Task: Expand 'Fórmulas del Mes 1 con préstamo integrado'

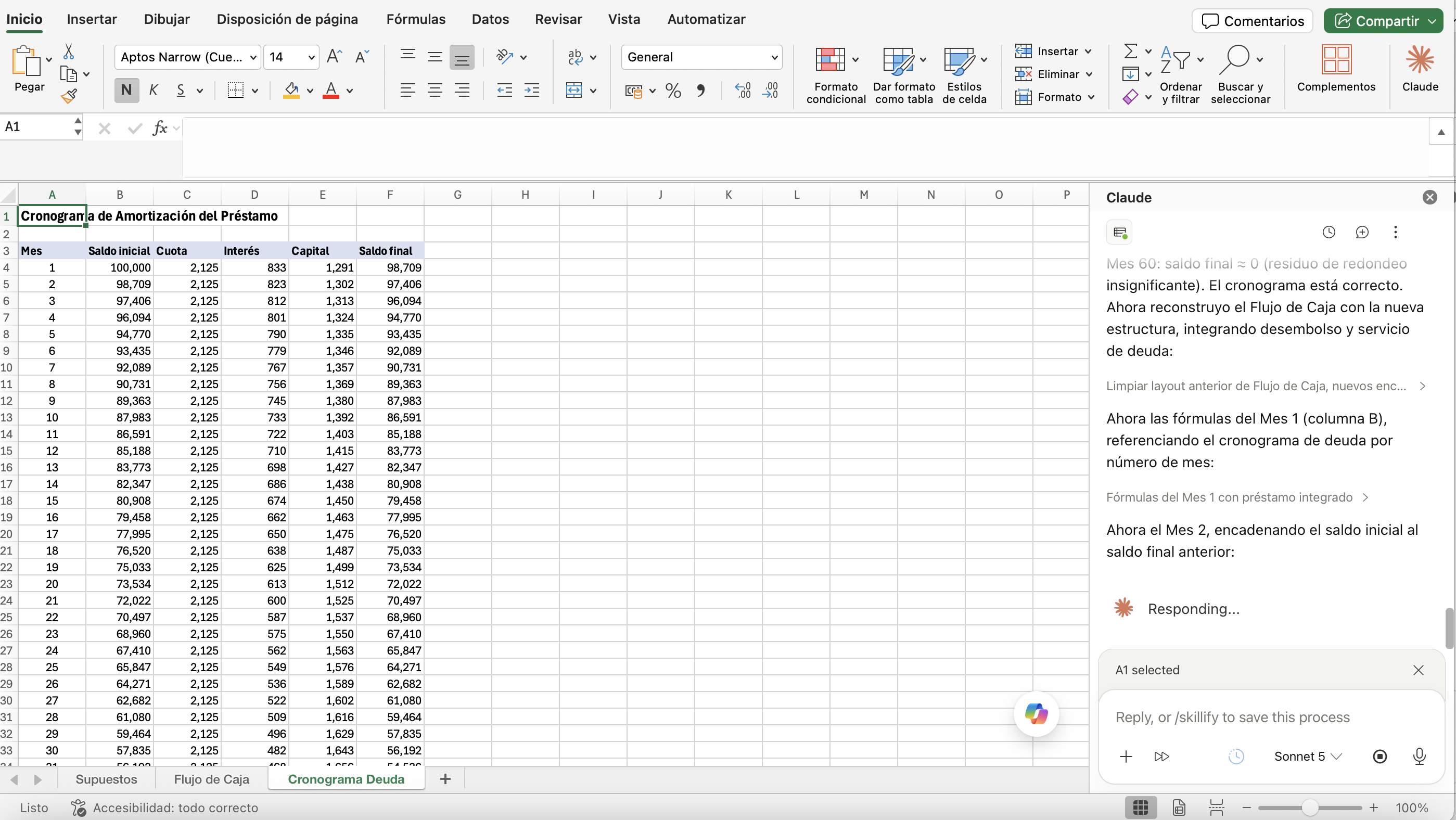Action: click(1237, 497)
